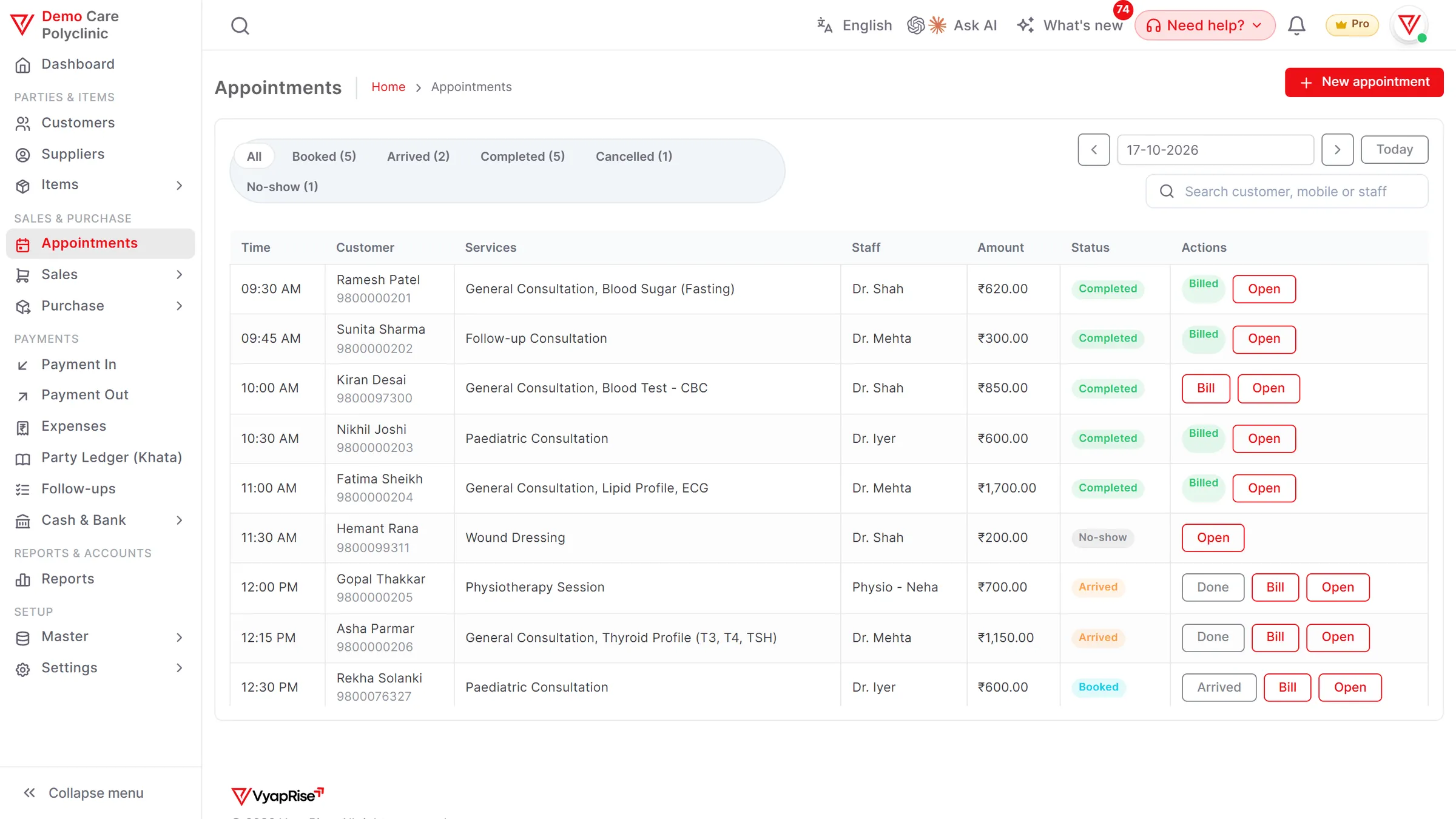This screenshot has height=819, width=1456.
Task: Expand the Sales submenu chevron
Action: click(x=179, y=275)
